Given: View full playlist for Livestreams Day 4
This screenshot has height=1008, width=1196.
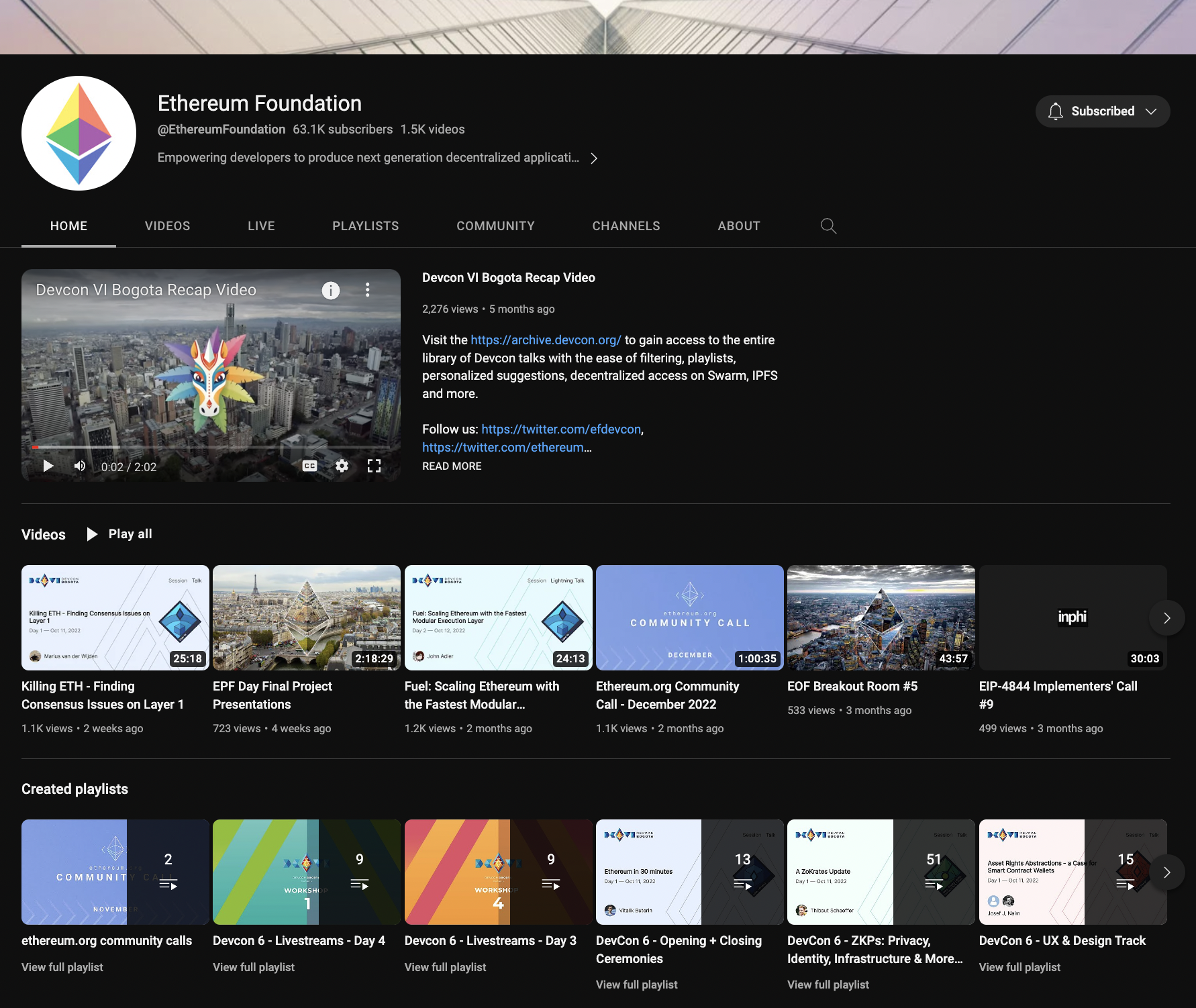Looking at the screenshot, I should [254, 967].
